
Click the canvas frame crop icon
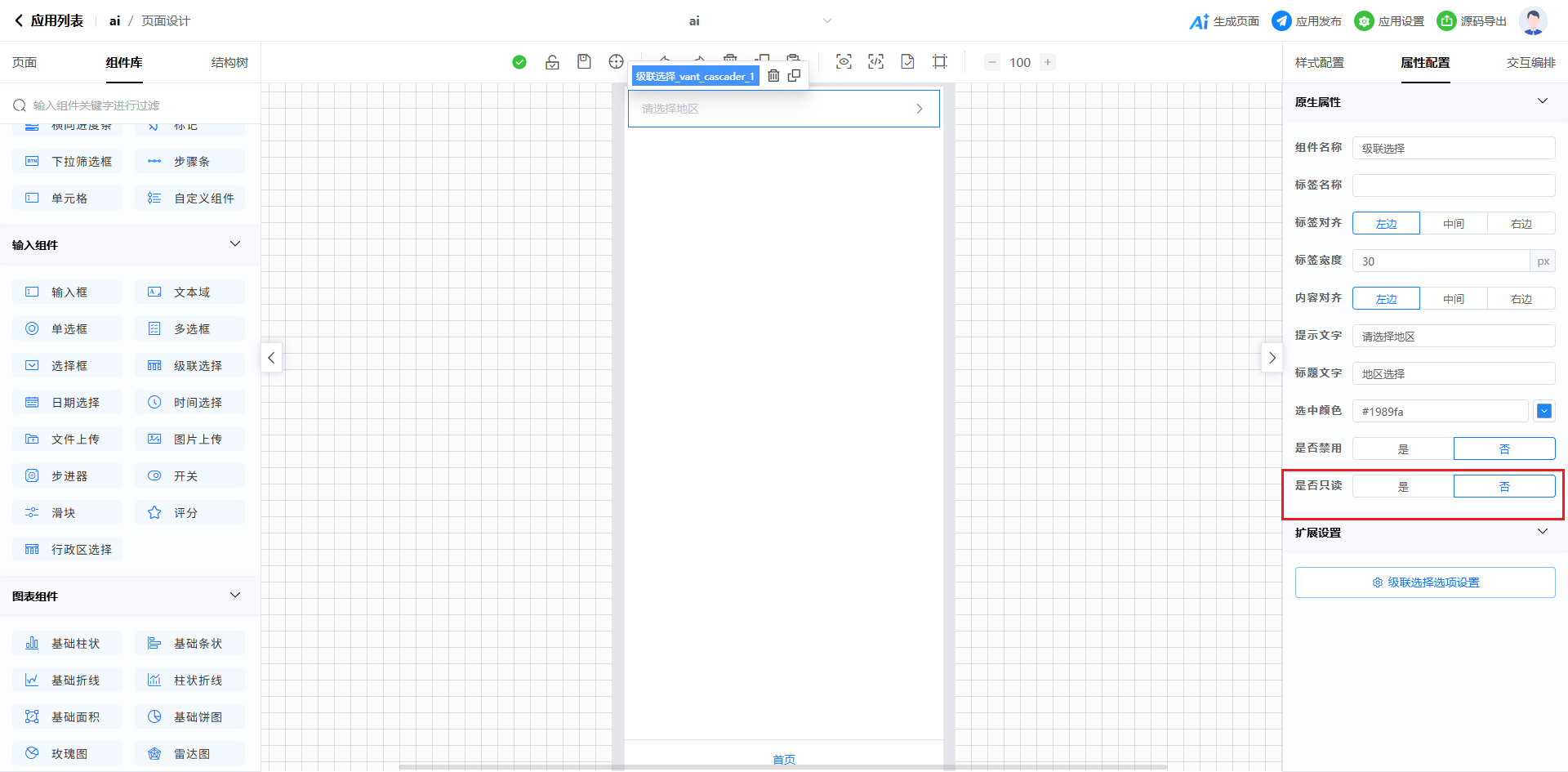tap(940, 62)
